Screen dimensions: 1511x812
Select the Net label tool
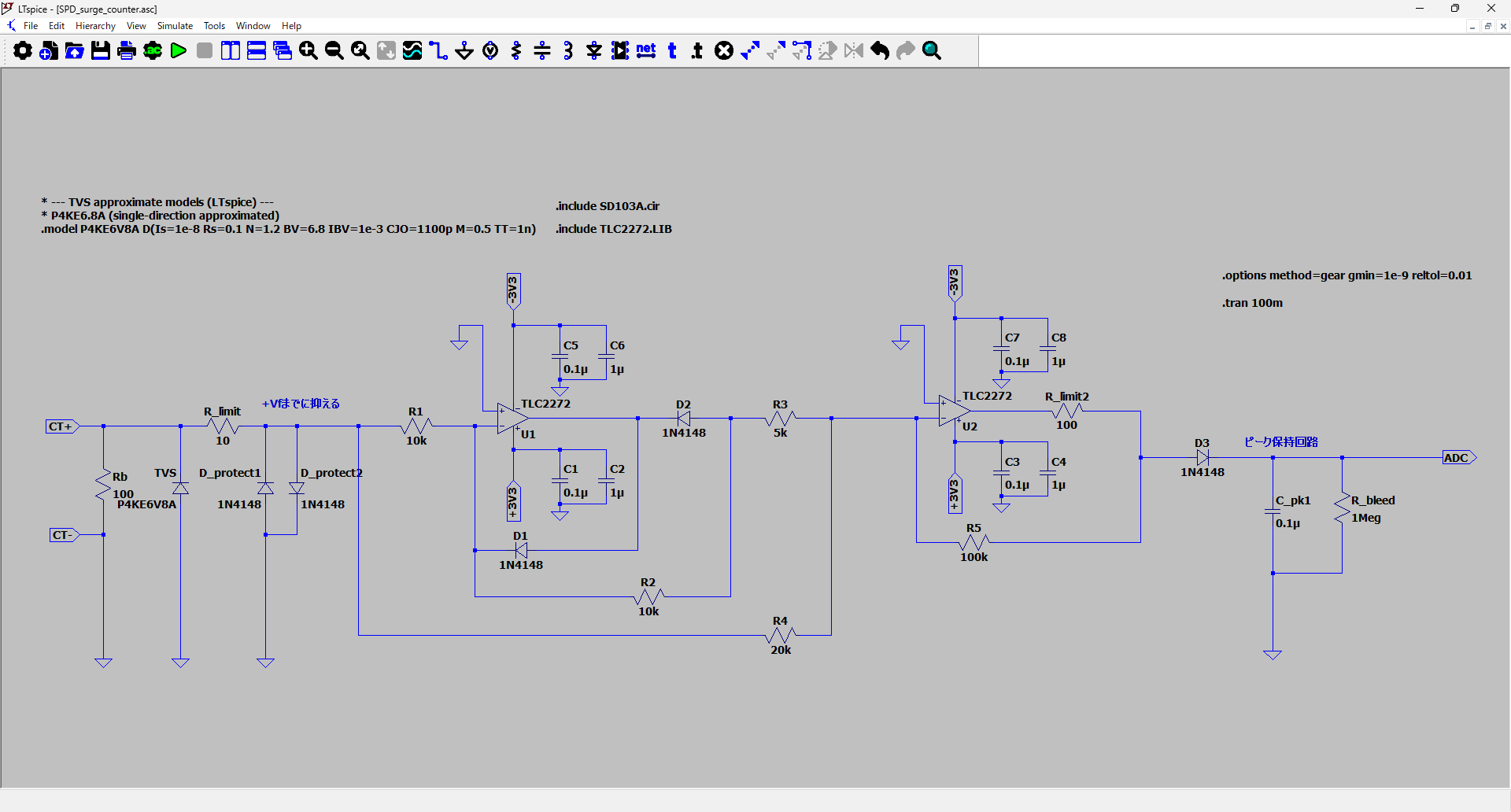[646, 51]
